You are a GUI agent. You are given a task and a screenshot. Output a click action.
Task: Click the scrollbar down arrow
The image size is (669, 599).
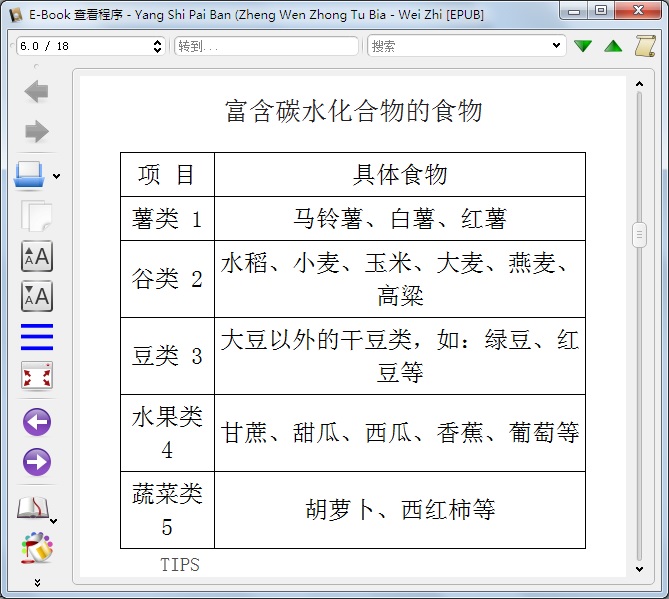click(x=639, y=569)
